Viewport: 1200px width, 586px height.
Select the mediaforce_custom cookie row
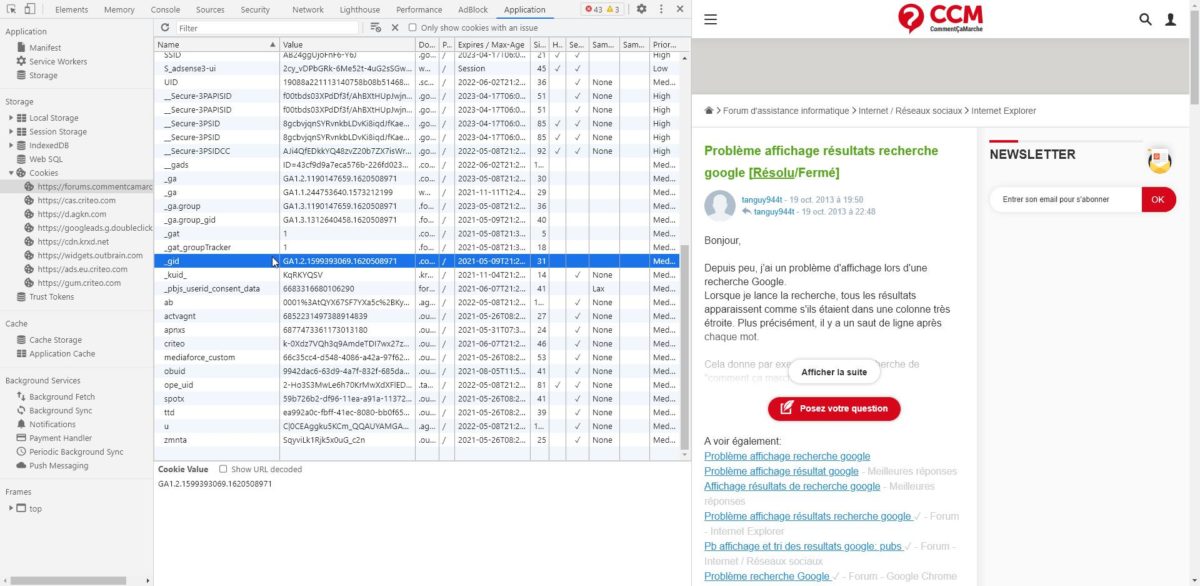[x=417, y=357]
